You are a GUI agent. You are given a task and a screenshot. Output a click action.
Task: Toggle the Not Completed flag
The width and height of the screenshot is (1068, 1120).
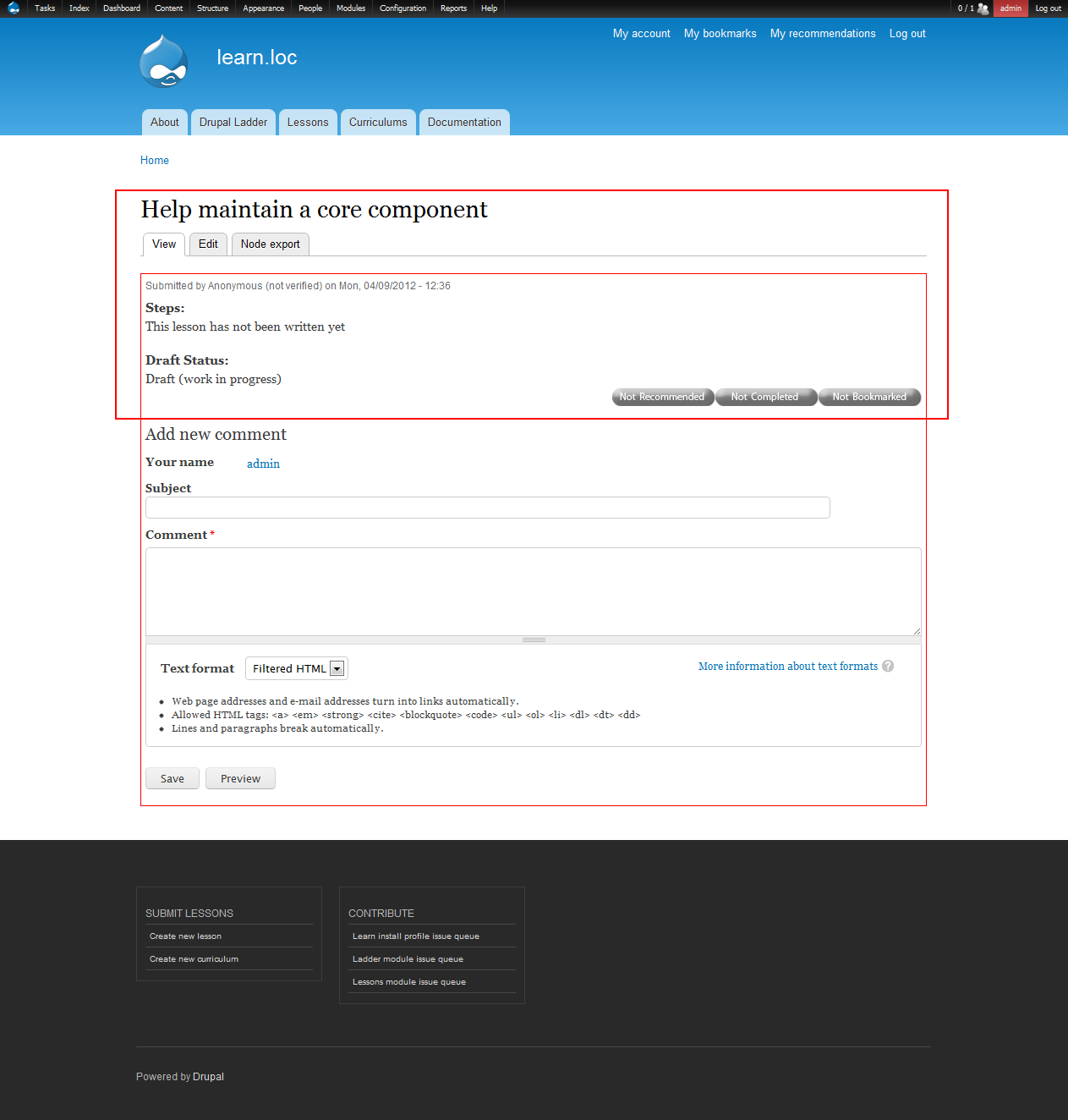click(x=765, y=397)
